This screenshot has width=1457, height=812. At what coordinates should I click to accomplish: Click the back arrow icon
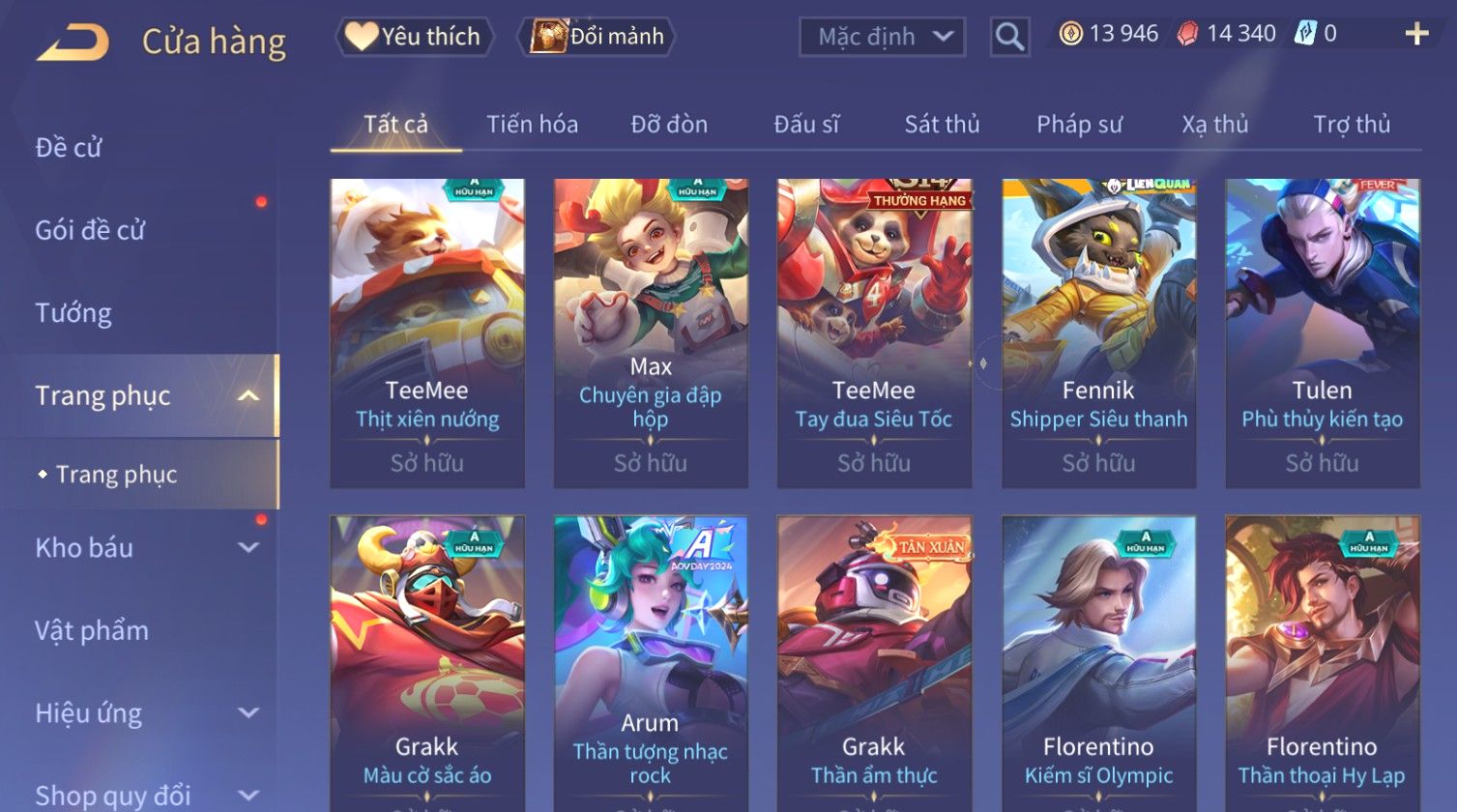pyautogui.click(x=73, y=43)
